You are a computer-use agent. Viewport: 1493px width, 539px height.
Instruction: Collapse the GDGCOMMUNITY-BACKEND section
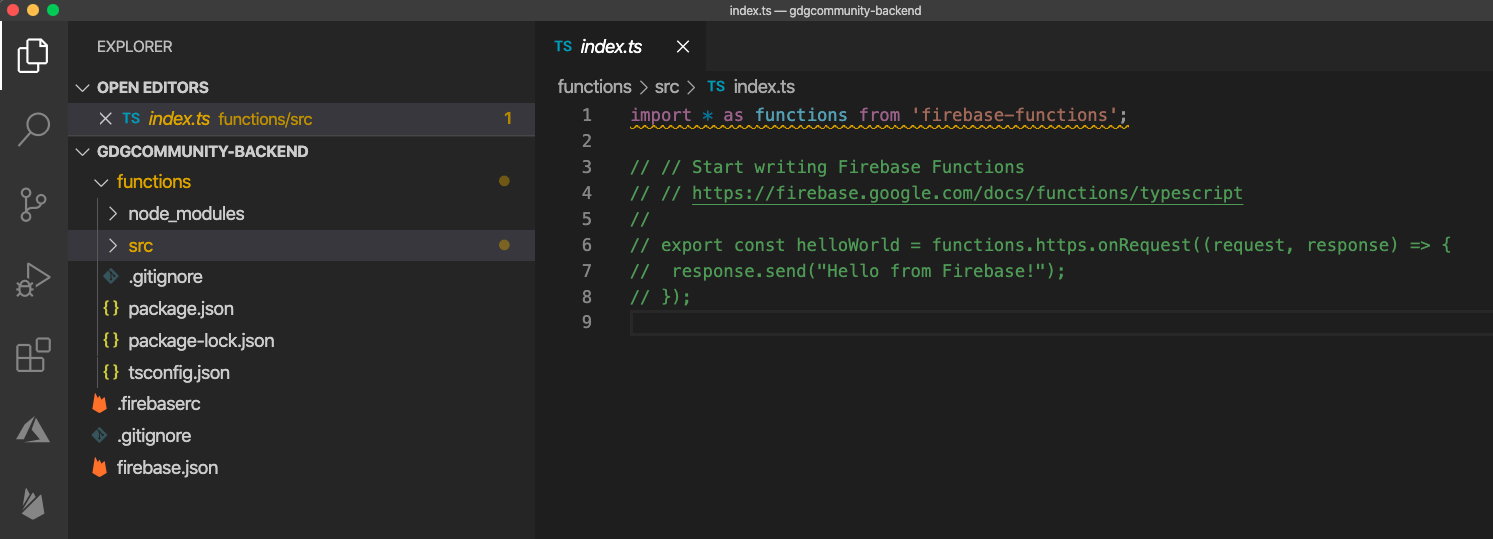(x=83, y=151)
